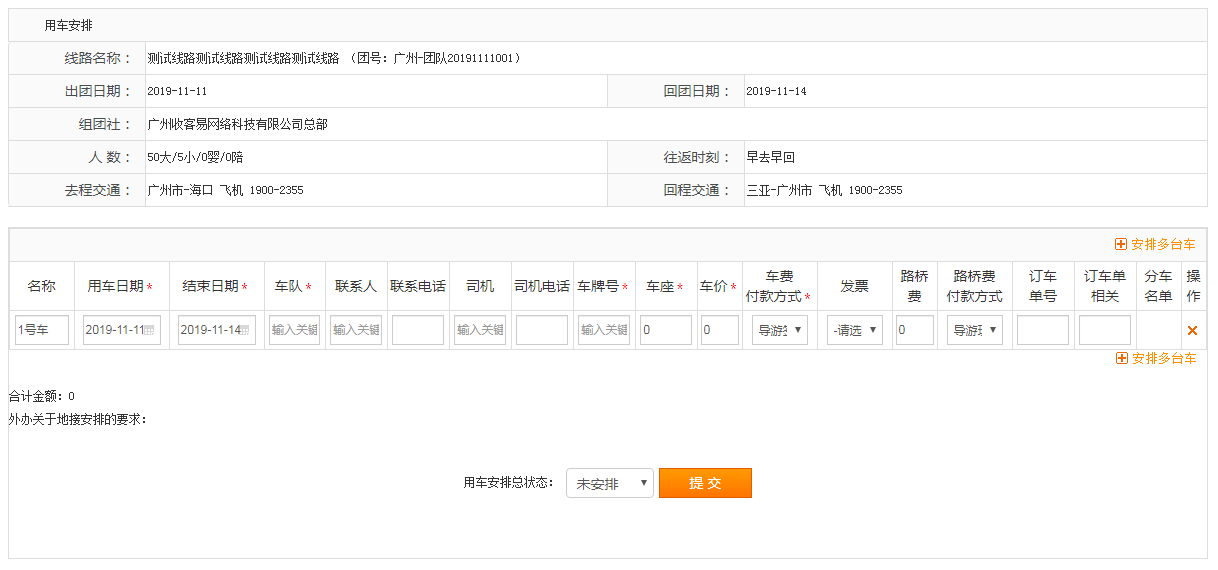The image size is (1218, 570).
Task: Click the 车价 number field
Action: (x=720, y=330)
